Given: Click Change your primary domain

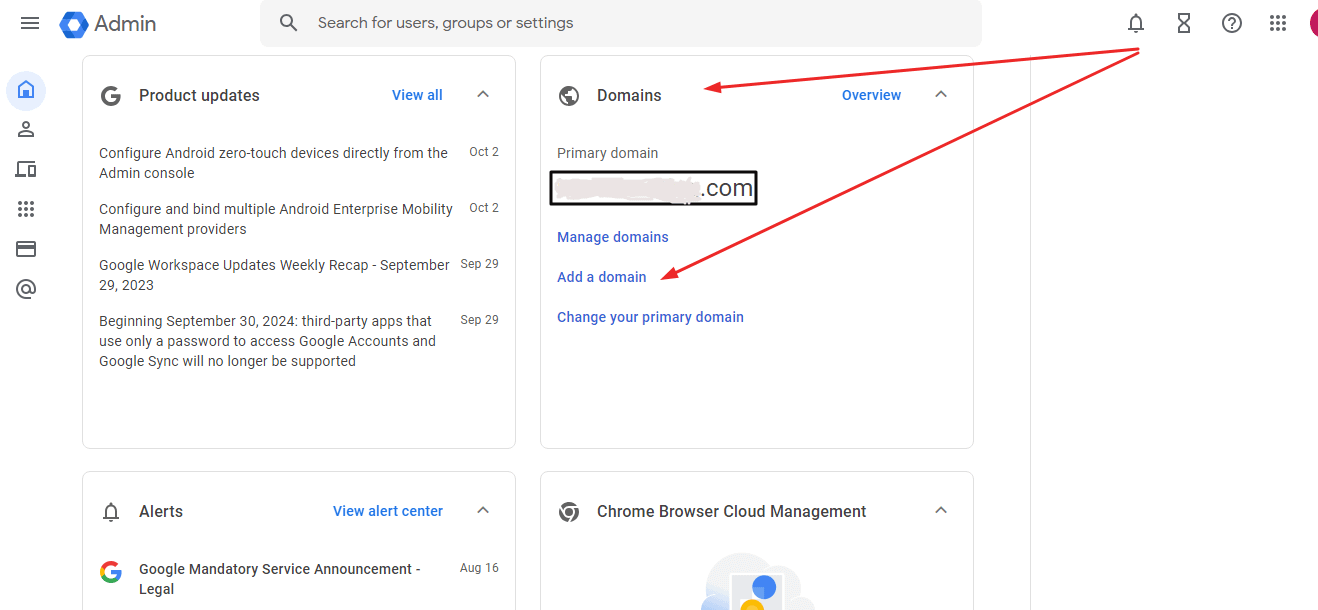Looking at the screenshot, I should [651, 317].
